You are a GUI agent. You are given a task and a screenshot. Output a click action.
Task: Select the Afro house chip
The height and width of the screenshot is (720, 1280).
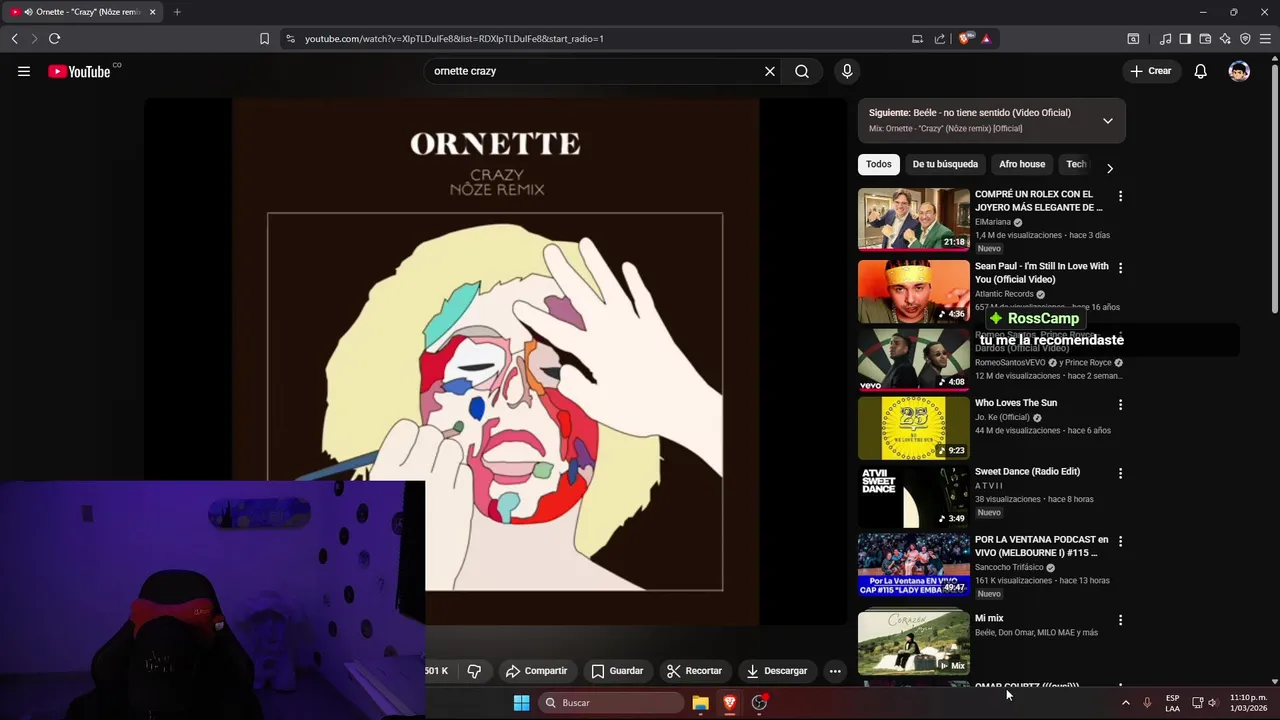pos(1022,164)
